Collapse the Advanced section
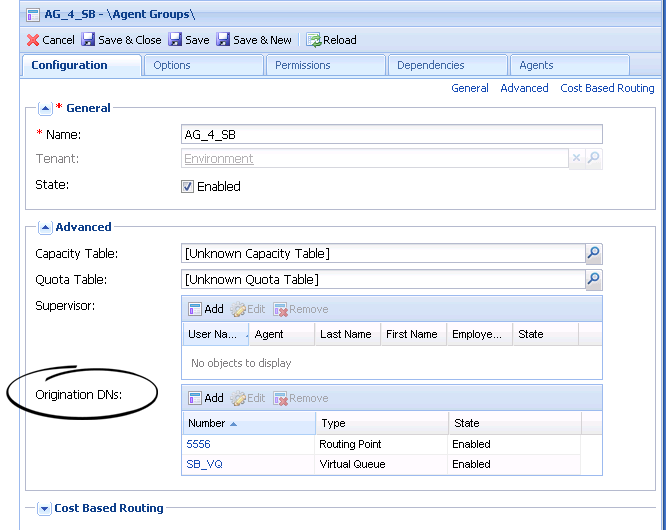This screenshot has height=530, width=666. pyautogui.click(x=45, y=227)
